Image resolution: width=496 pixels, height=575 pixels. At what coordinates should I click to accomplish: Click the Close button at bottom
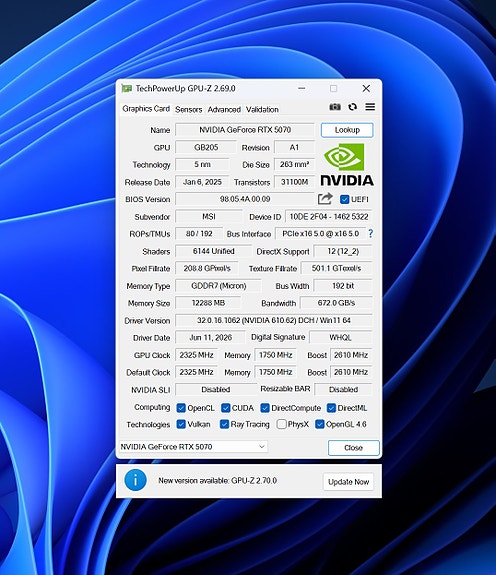353,448
